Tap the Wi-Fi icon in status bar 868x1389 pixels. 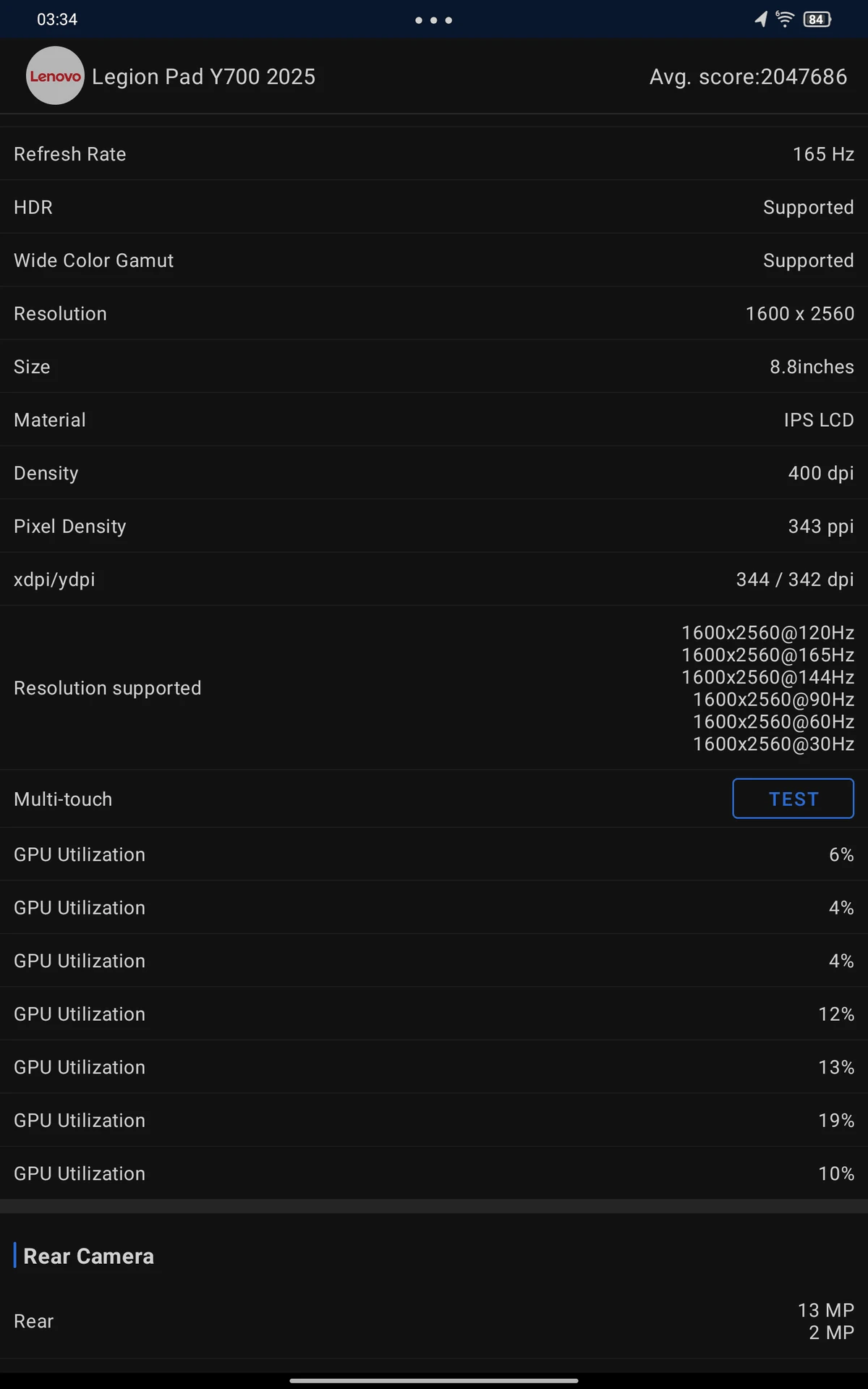(785, 19)
